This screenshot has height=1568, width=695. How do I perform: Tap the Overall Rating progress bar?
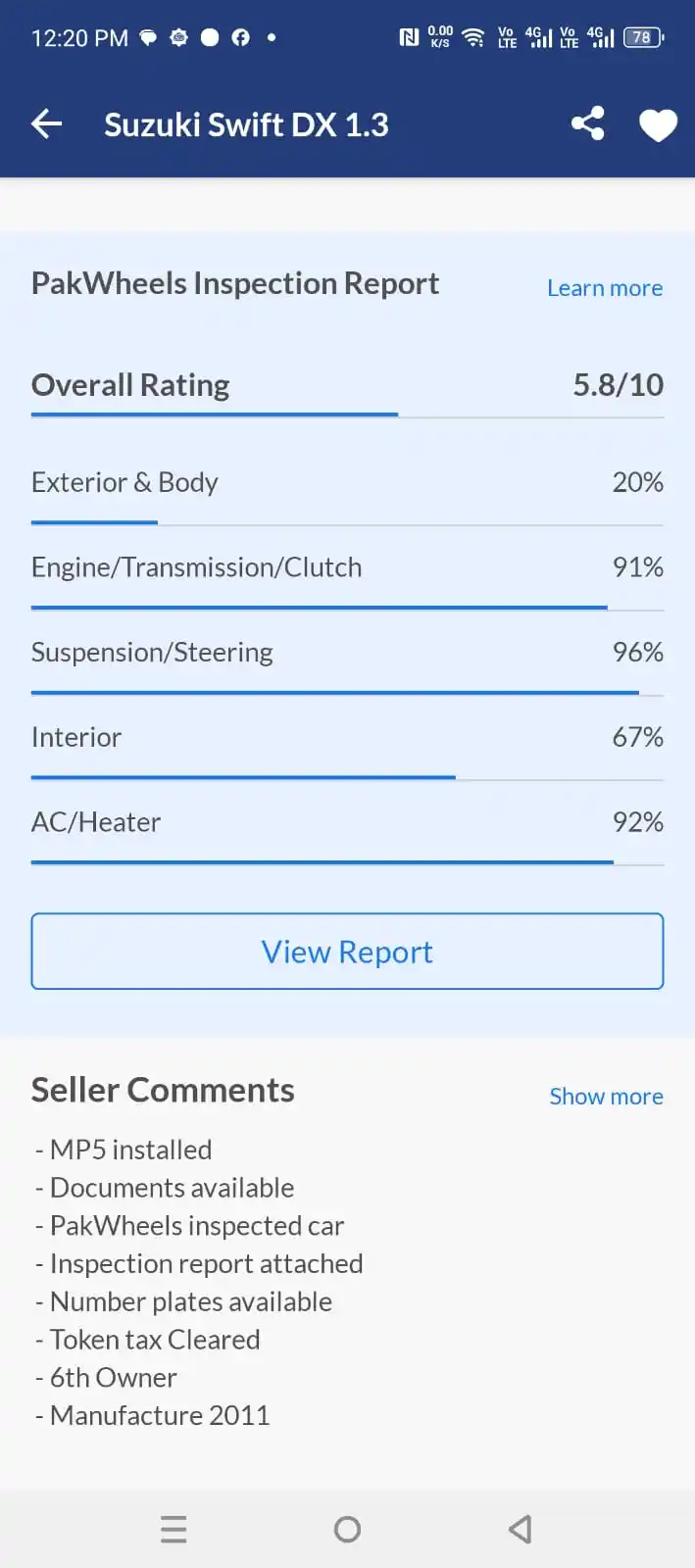(x=347, y=416)
